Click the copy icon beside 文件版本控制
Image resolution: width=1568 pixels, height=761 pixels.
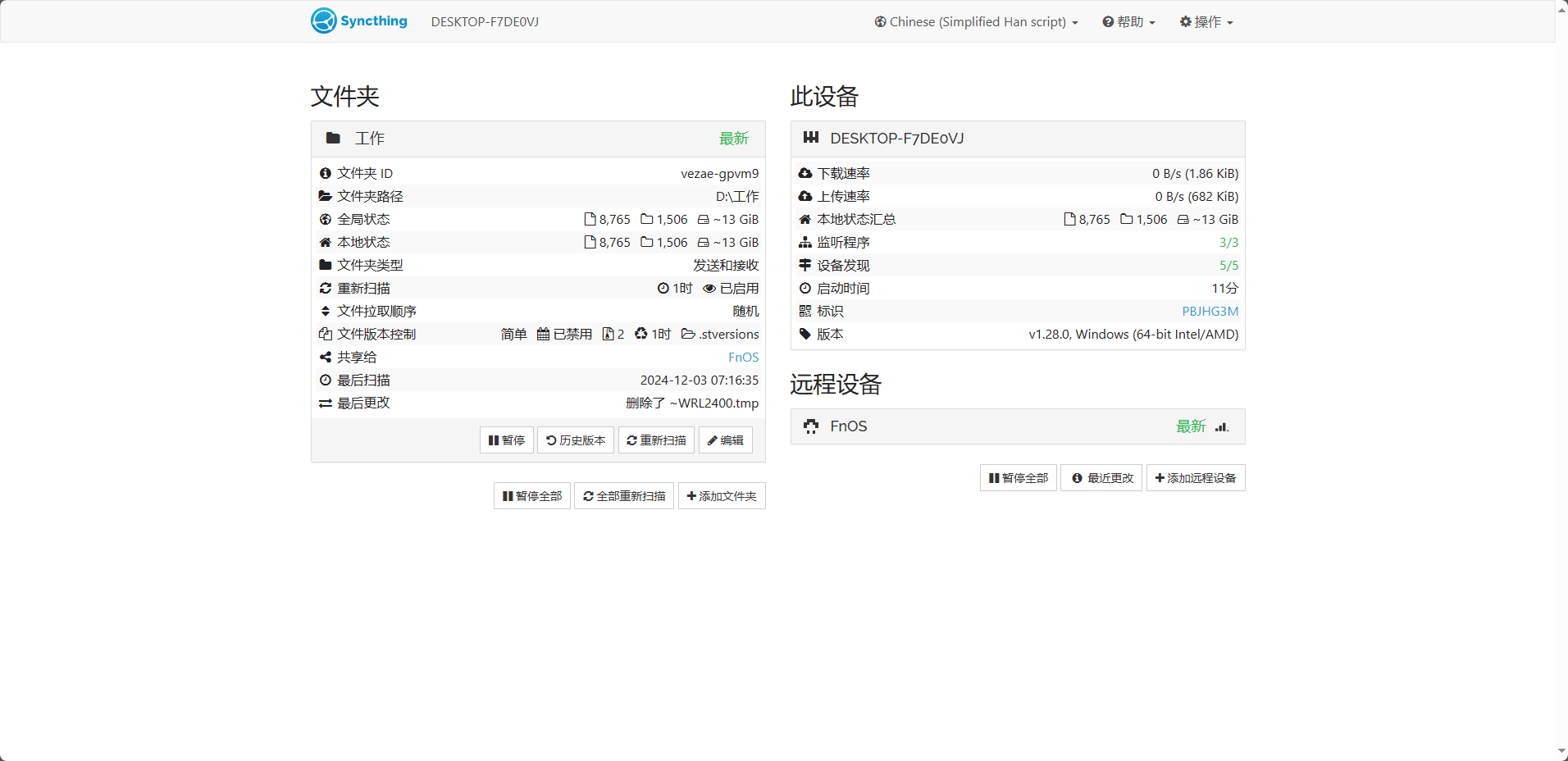point(326,334)
